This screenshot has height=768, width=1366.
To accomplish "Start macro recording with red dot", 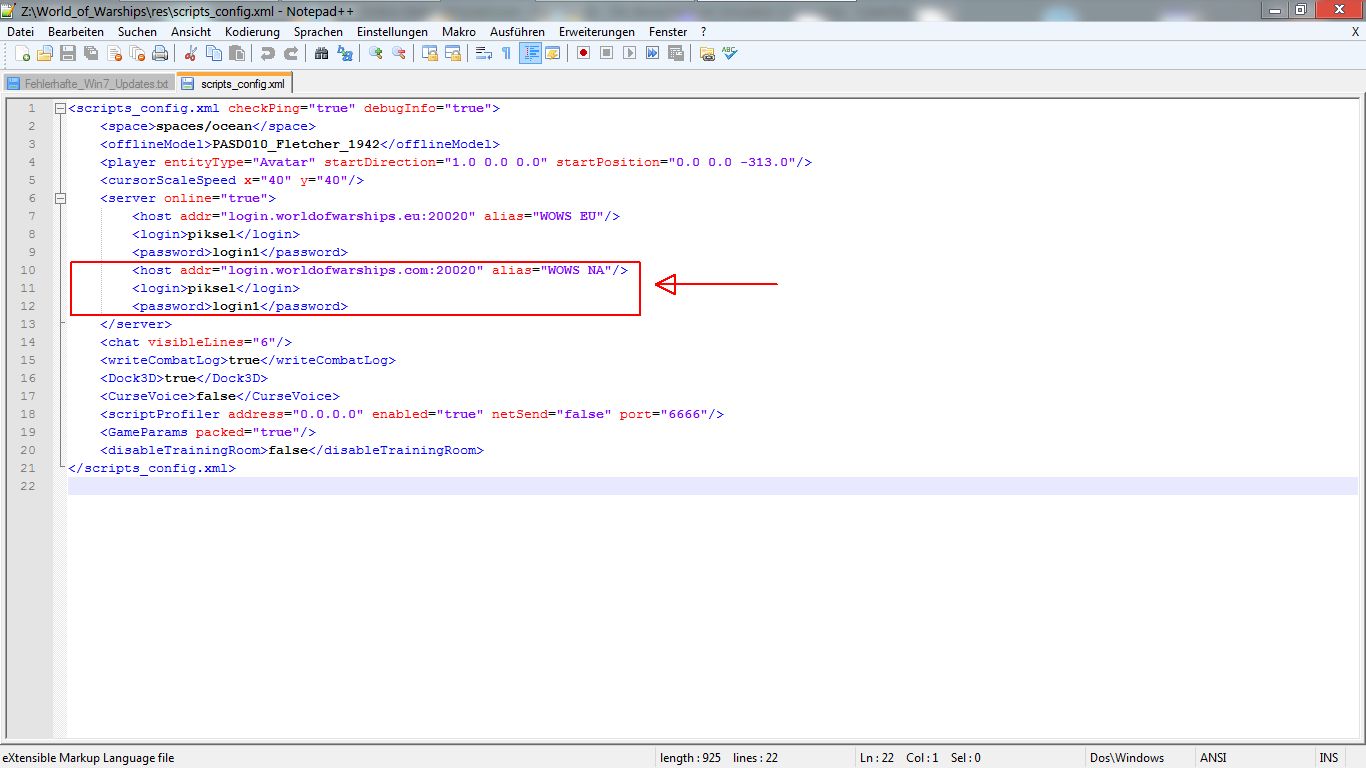I will (583, 53).
